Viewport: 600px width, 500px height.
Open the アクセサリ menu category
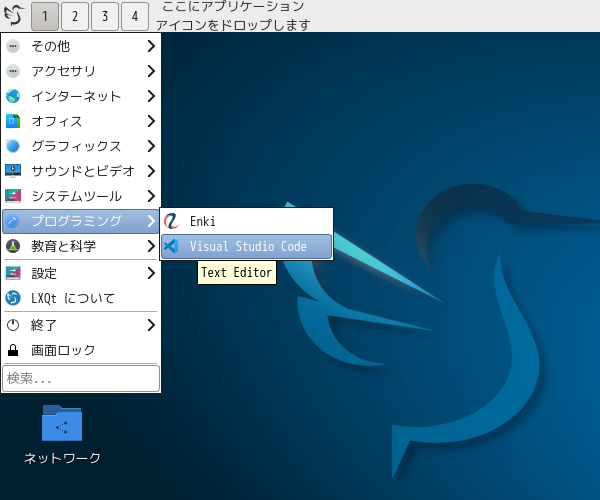pos(81,71)
